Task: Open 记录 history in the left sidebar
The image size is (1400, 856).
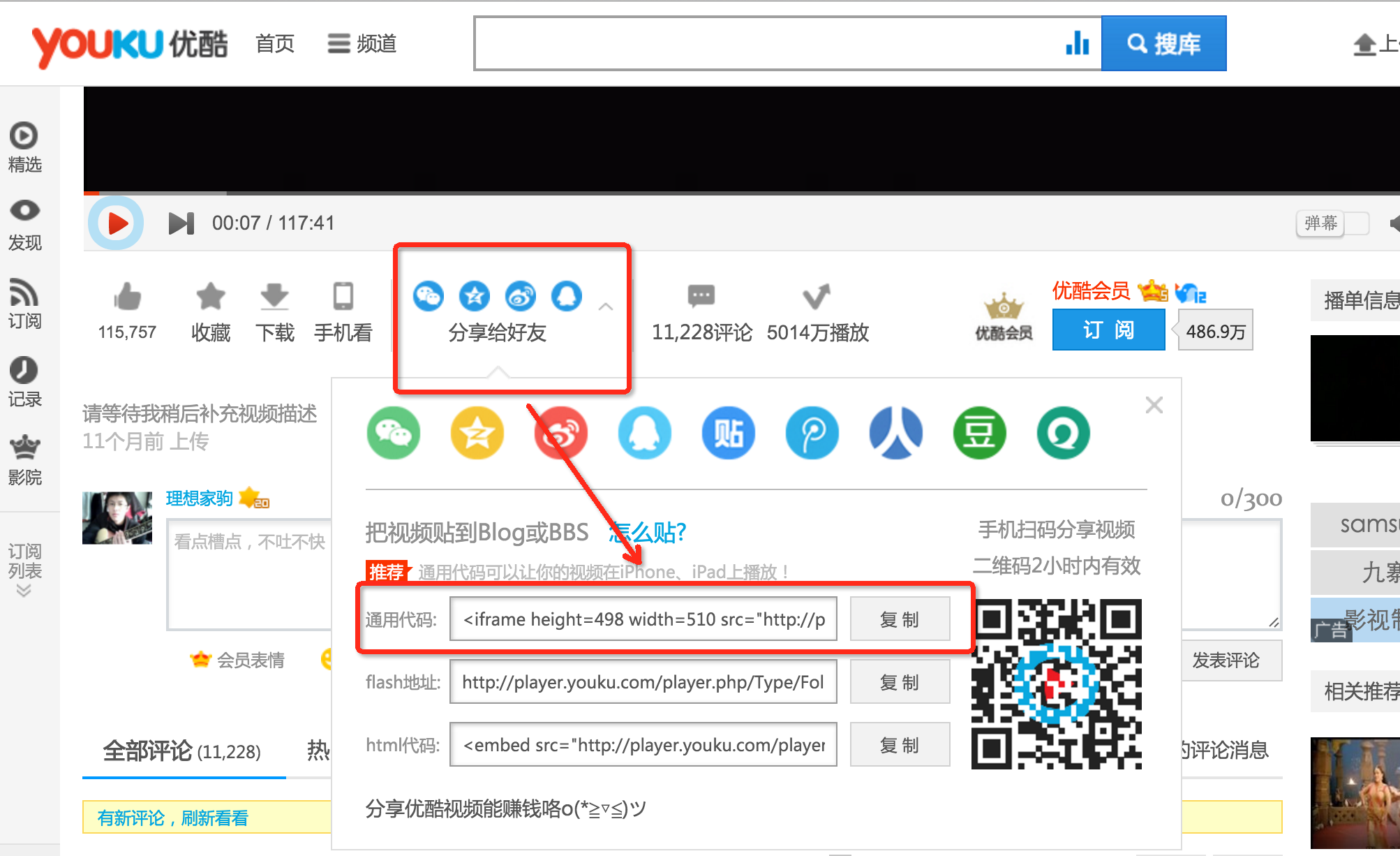Action: pos(24,382)
